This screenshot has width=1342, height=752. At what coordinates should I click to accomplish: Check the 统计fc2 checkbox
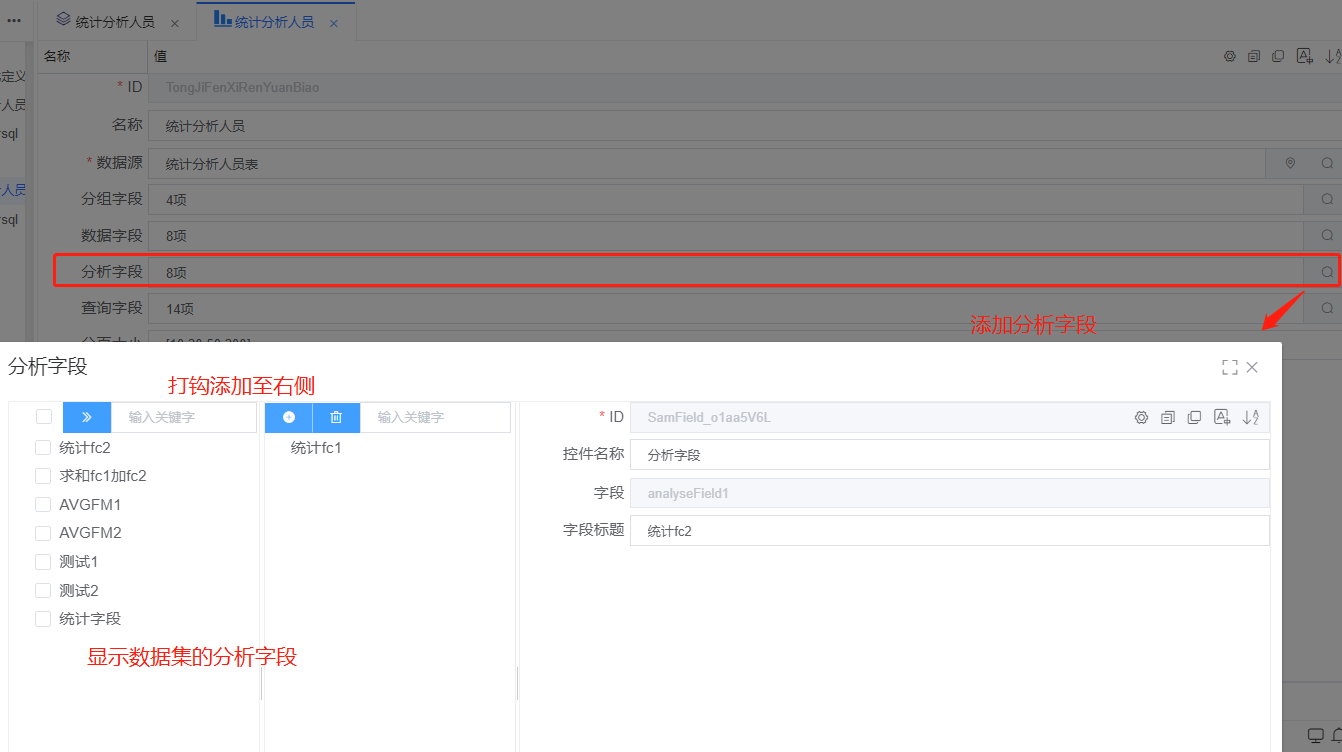[x=43, y=448]
